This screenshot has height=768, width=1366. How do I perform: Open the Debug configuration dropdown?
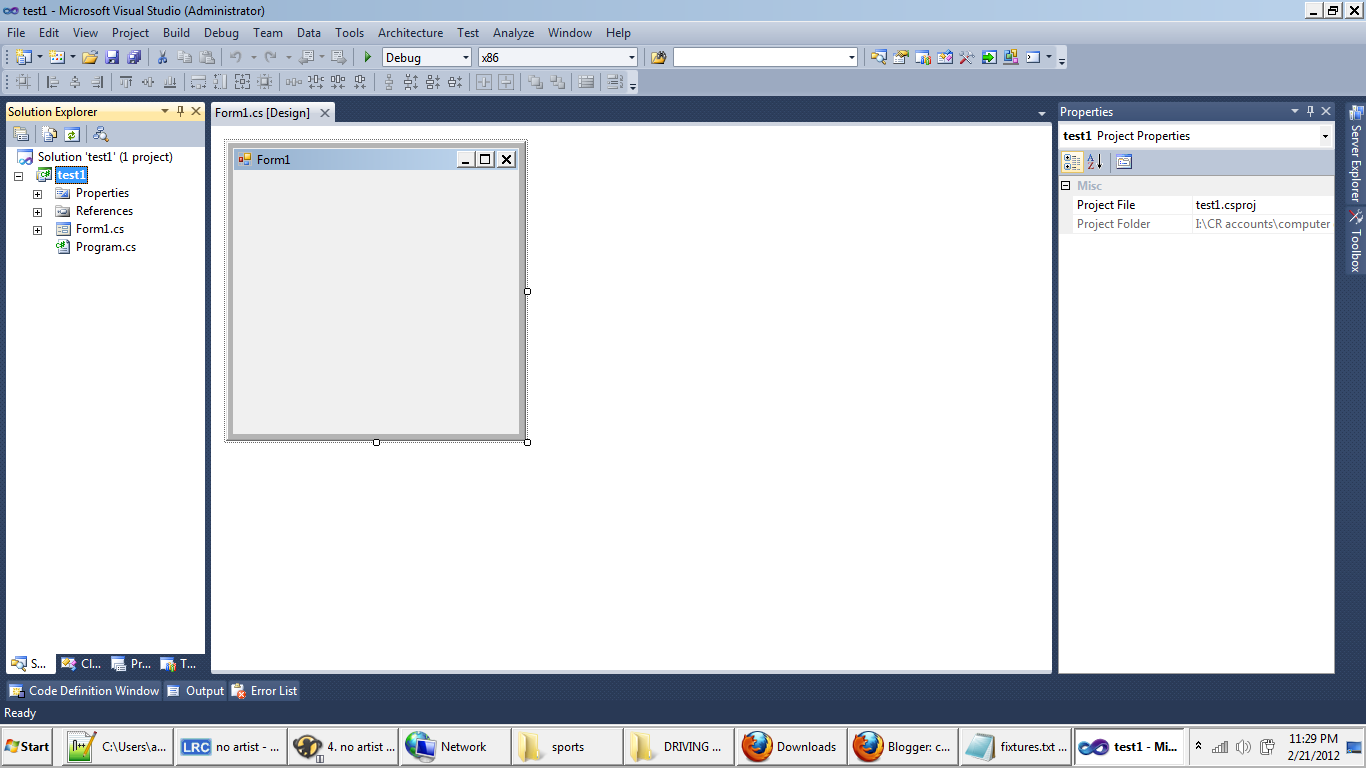click(466, 57)
